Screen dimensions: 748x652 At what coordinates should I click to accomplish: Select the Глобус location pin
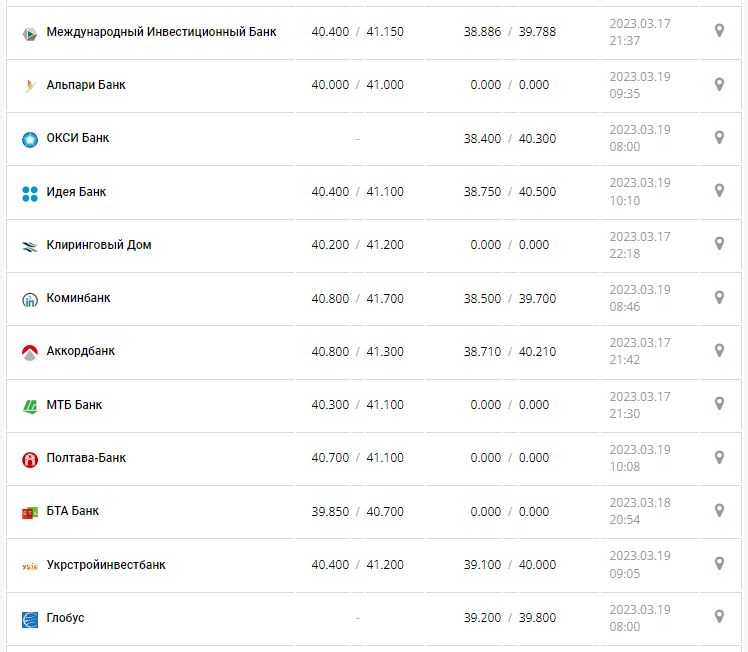click(x=719, y=617)
